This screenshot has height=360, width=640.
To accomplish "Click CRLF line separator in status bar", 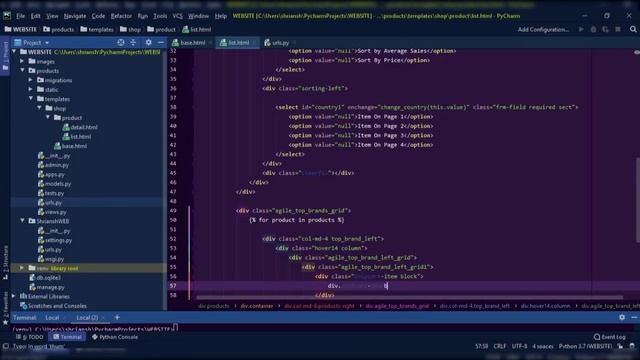I will pyautogui.click(x=500, y=347).
